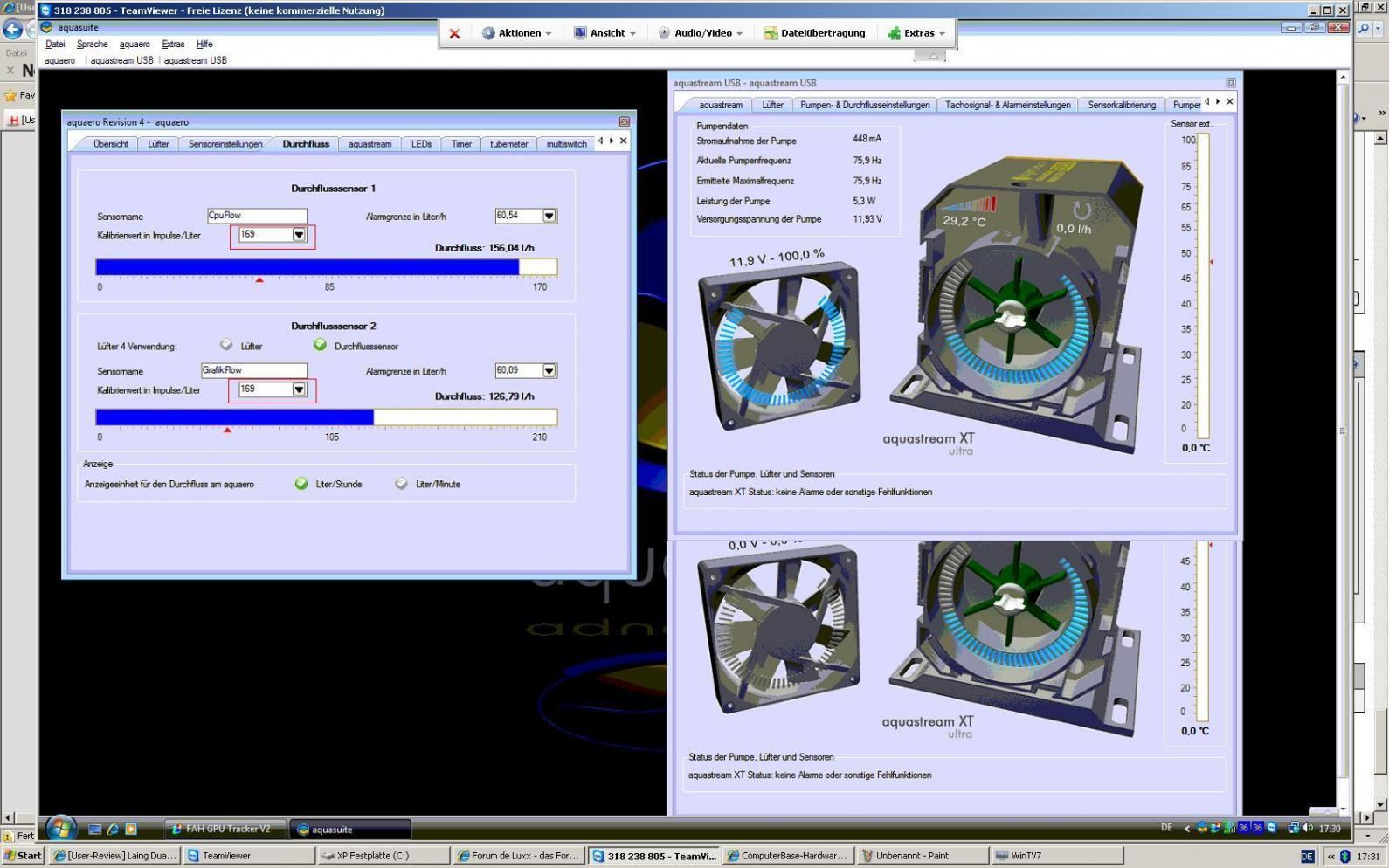
Task: Show hidden remote tray icons with the arrow
Action: [x=1186, y=828]
